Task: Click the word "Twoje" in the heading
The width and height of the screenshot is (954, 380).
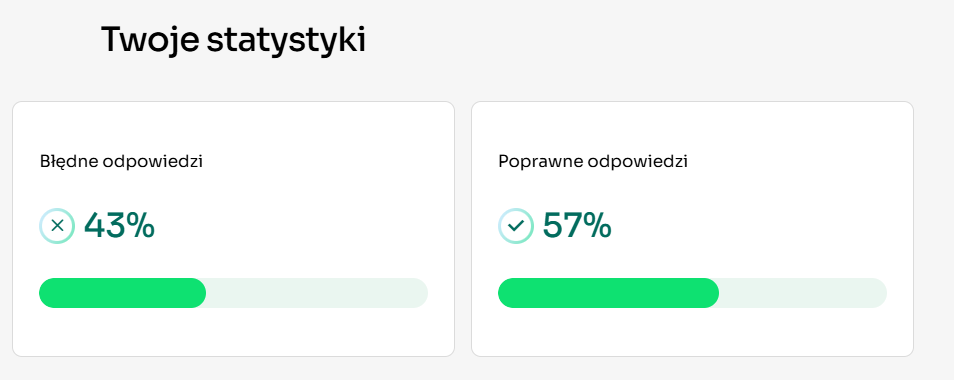Action: coord(150,40)
